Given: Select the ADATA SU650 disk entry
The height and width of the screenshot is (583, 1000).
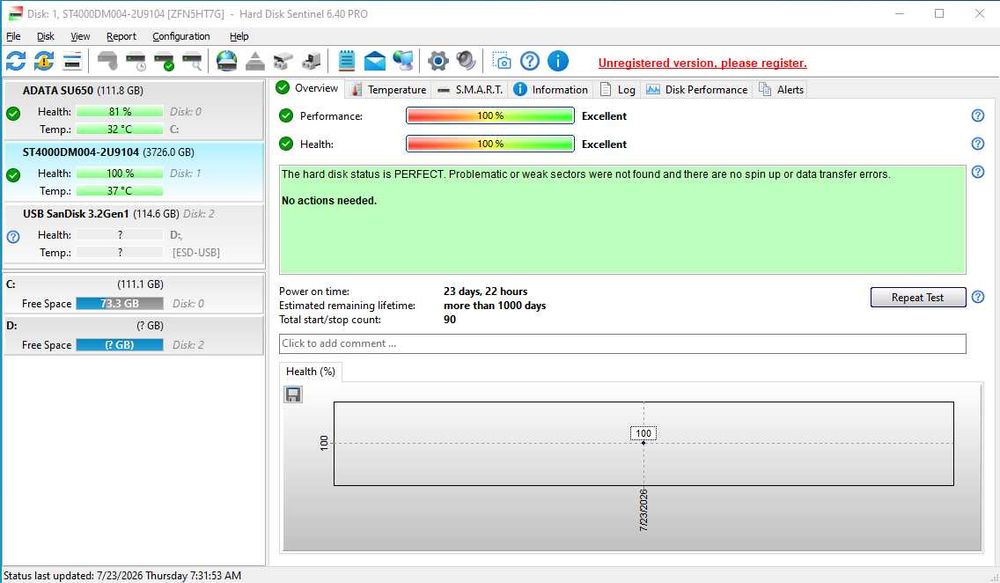Looking at the screenshot, I should (133, 110).
